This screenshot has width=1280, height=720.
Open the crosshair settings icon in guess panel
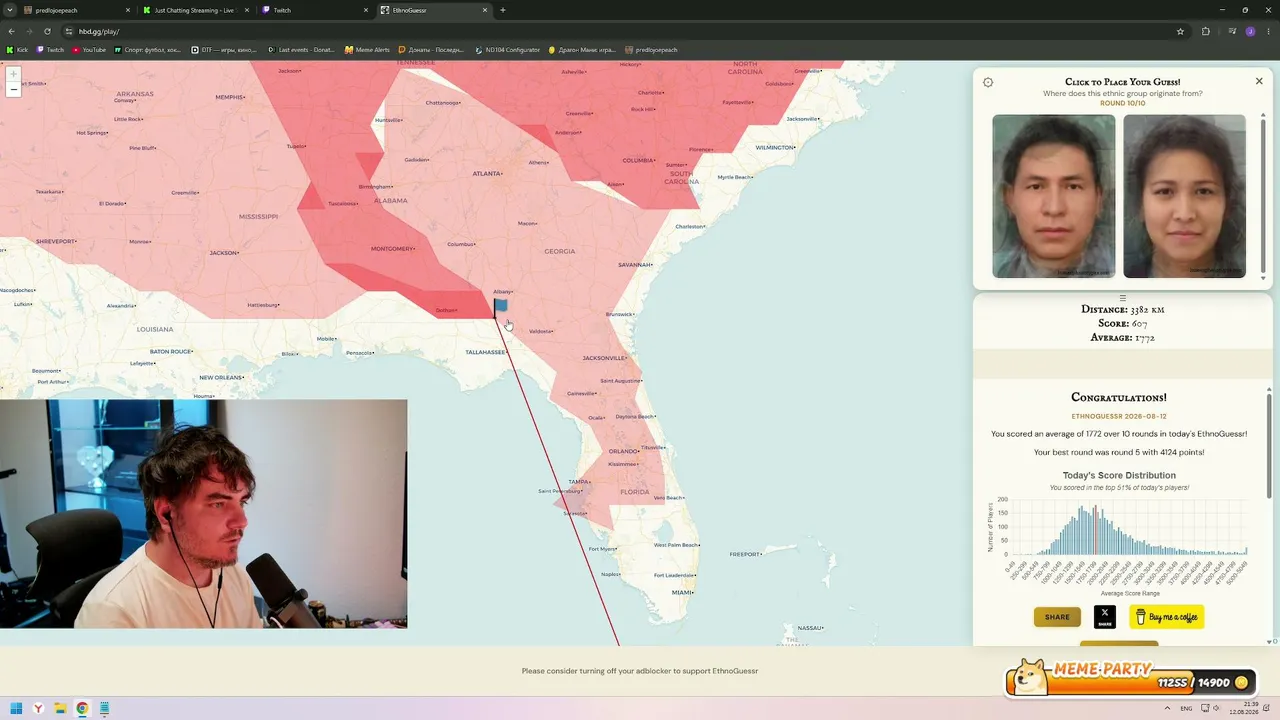pyautogui.click(x=988, y=82)
